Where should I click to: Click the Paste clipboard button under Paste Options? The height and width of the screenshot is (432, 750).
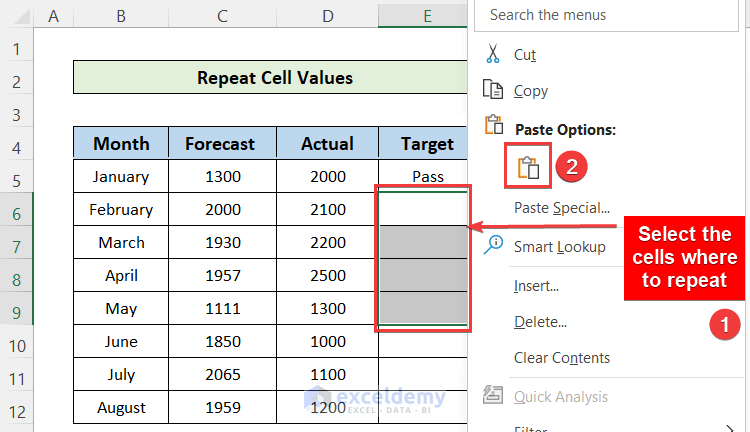click(529, 168)
